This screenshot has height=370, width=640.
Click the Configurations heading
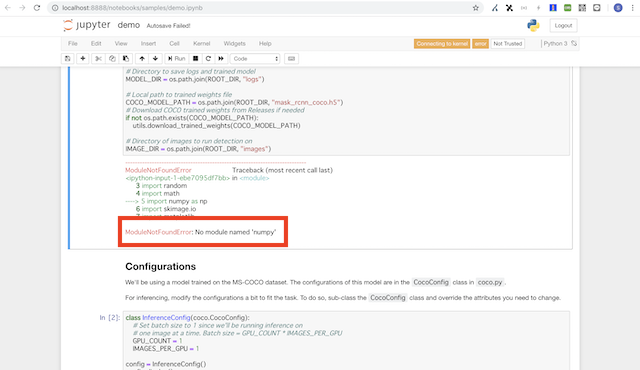tap(160, 266)
